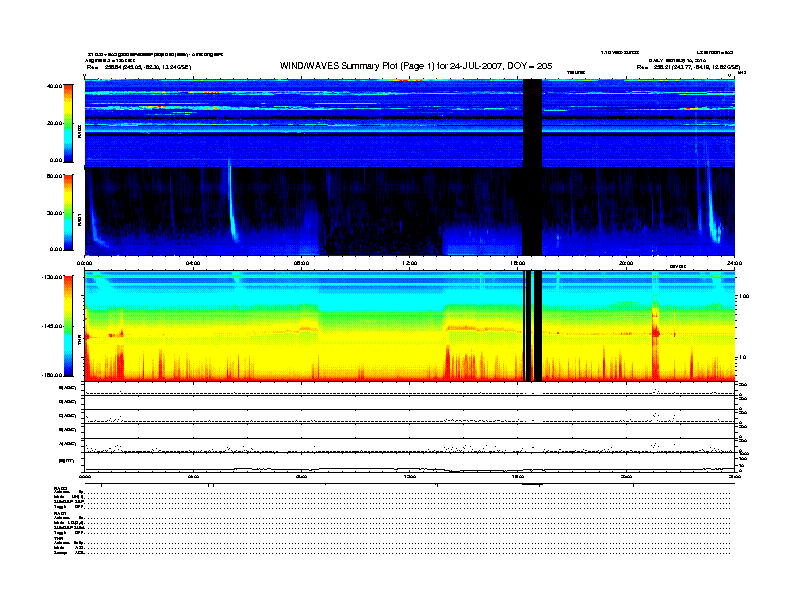Click the 100 label on TNR right axis
The width and height of the screenshot is (792, 612).
744,296
